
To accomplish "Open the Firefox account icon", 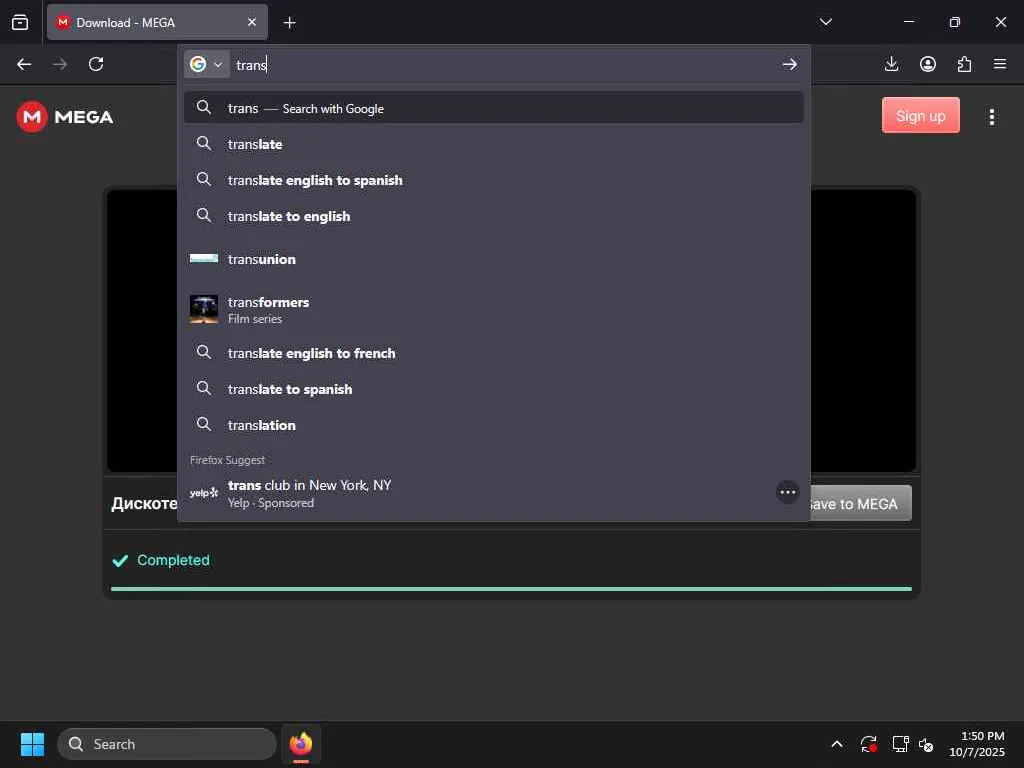I will point(928,64).
